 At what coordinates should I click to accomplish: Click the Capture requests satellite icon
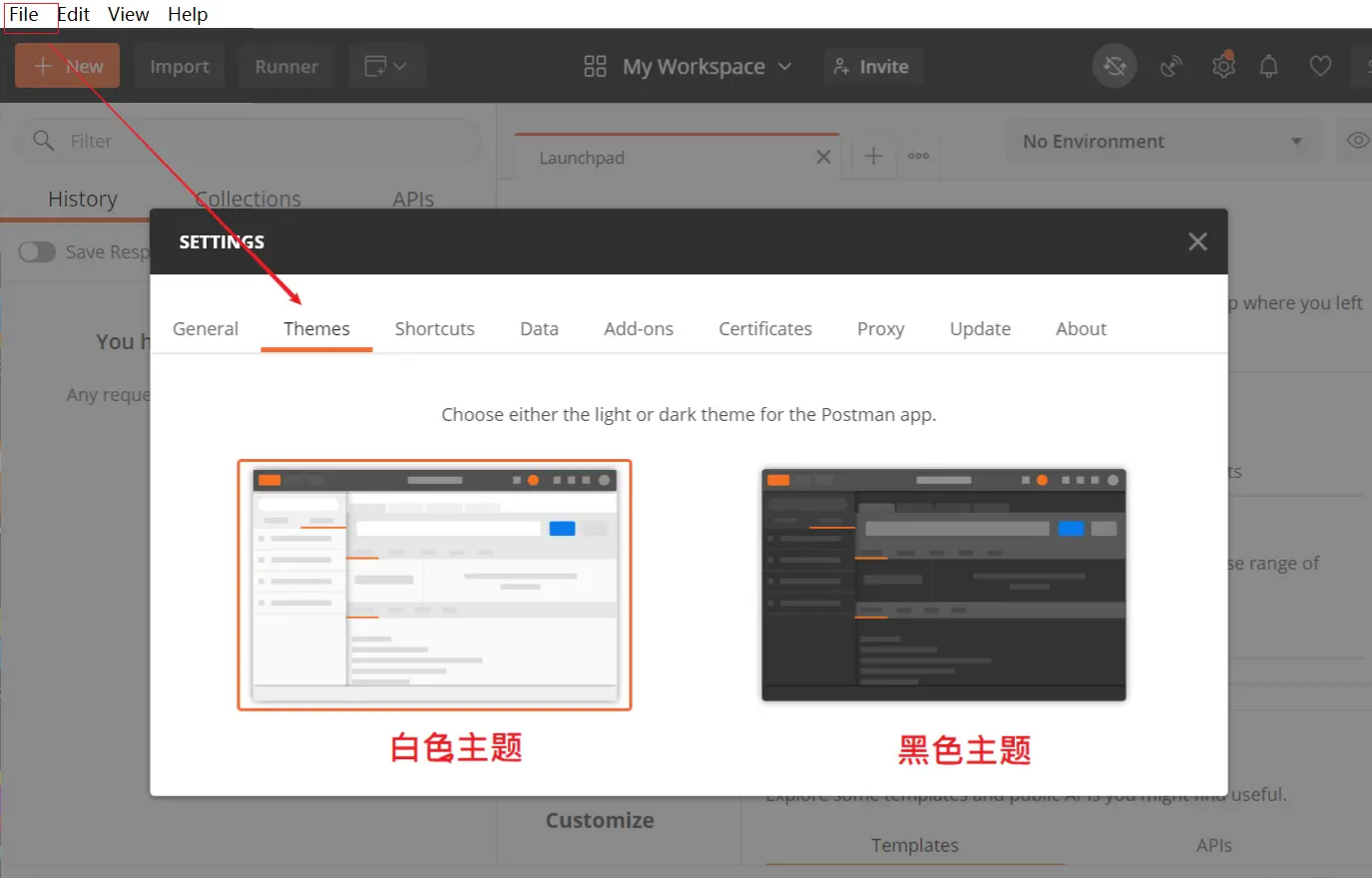1170,65
